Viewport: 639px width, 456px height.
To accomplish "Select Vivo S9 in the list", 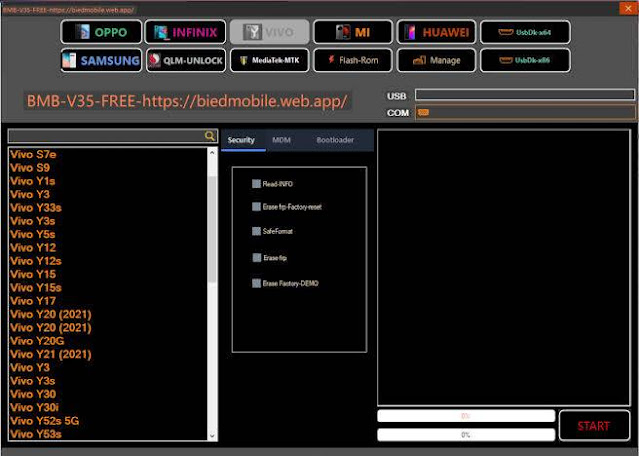I will coord(30,168).
